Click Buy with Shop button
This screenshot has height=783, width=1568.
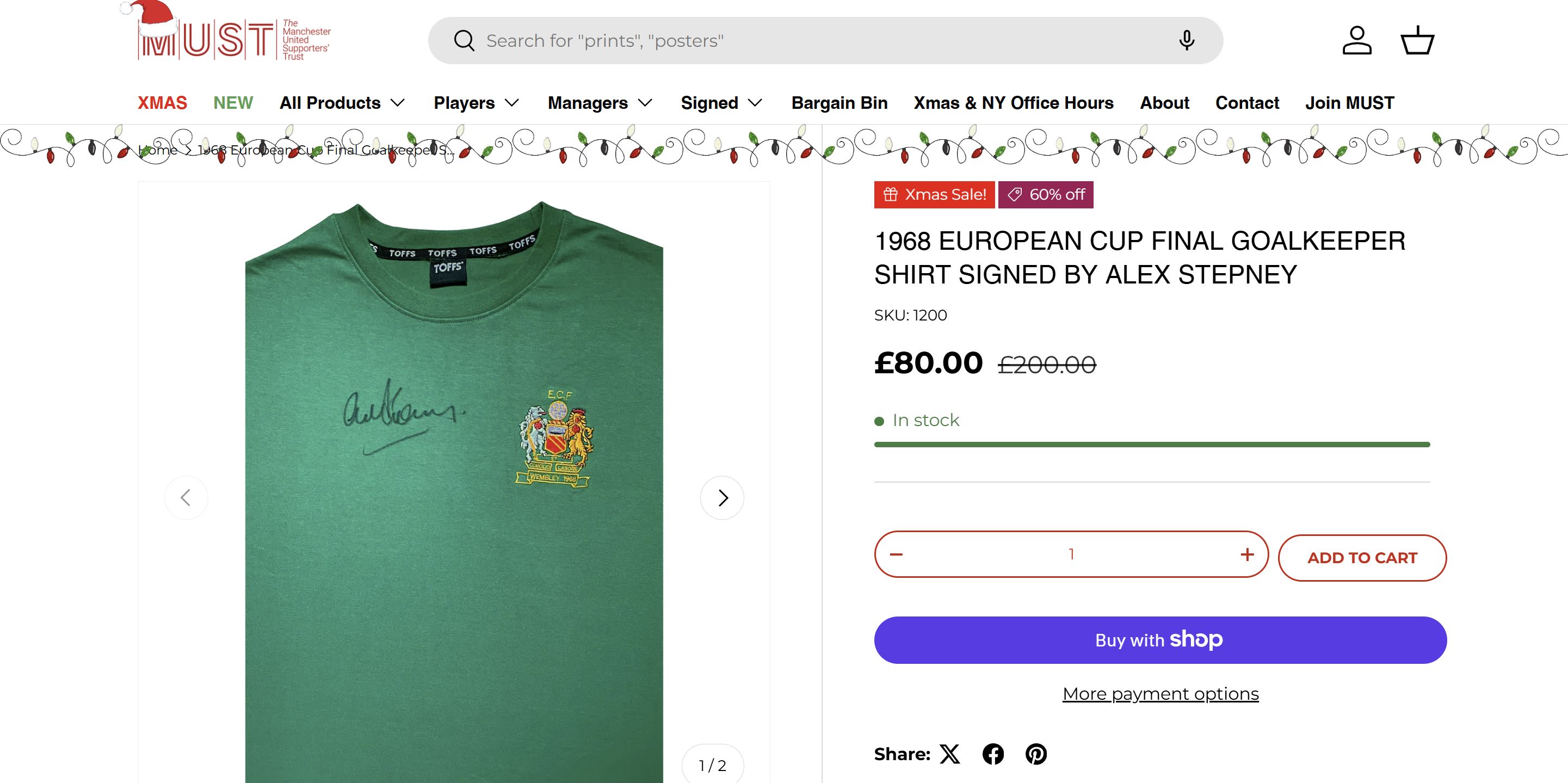coord(1160,640)
